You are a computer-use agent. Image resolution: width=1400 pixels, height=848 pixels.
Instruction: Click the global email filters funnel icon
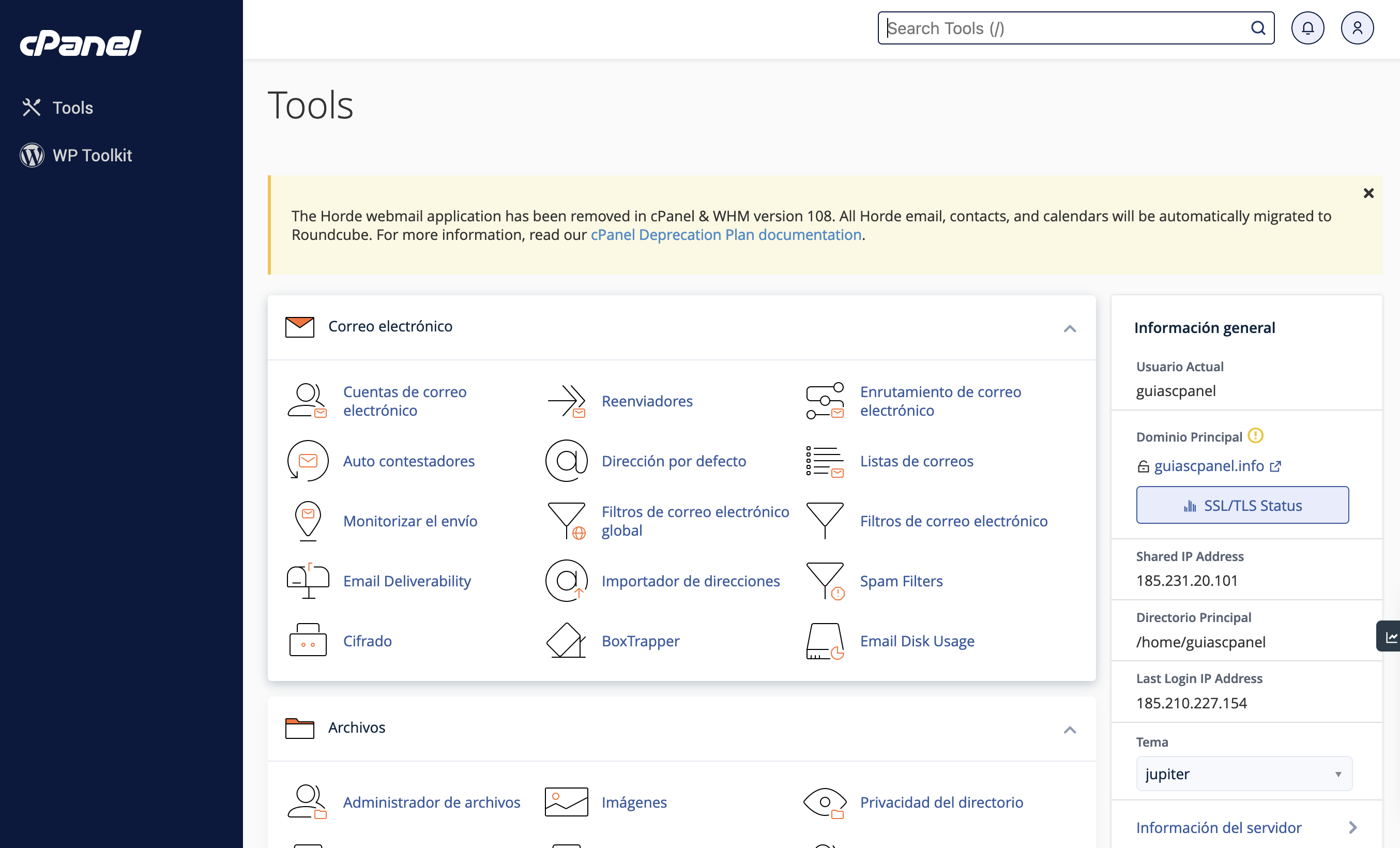[x=566, y=521]
